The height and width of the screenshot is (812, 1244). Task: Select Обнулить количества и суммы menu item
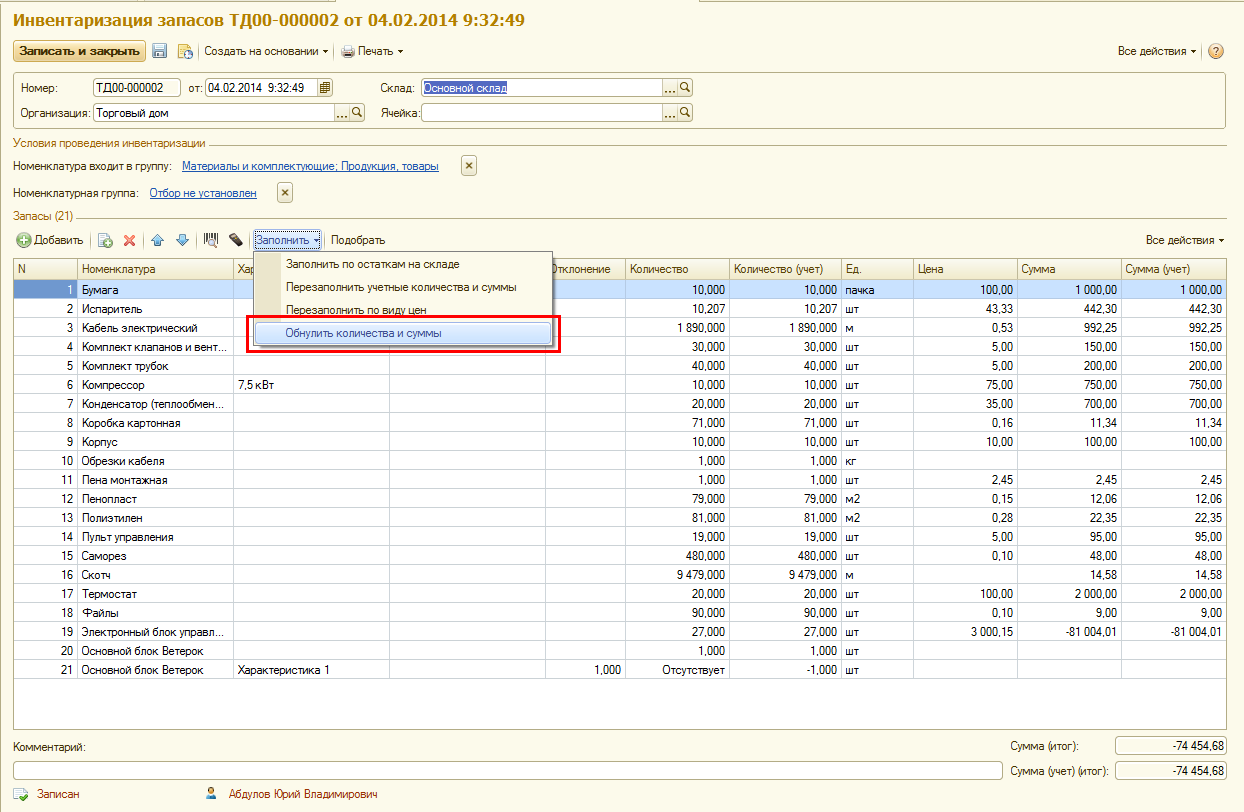(363, 333)
